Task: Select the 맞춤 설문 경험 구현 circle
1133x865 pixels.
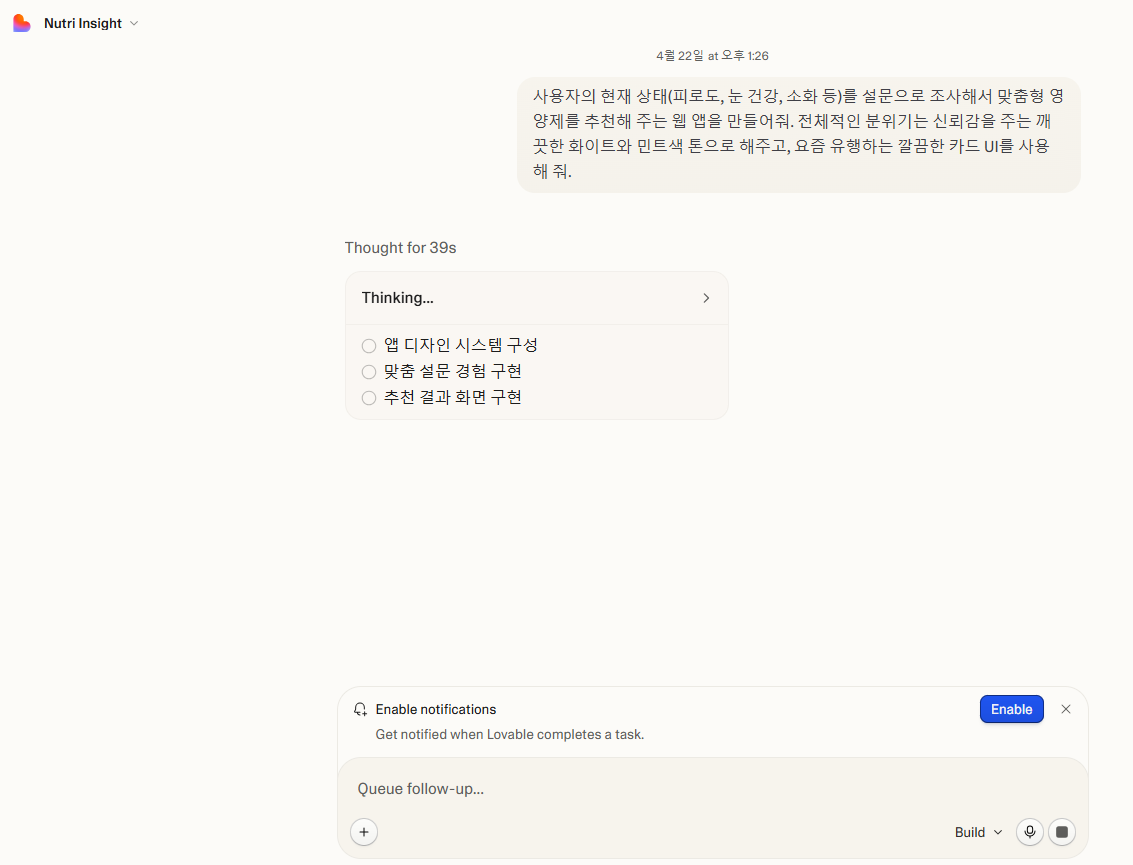Action: pyautogui.click(x=368, y=371)
